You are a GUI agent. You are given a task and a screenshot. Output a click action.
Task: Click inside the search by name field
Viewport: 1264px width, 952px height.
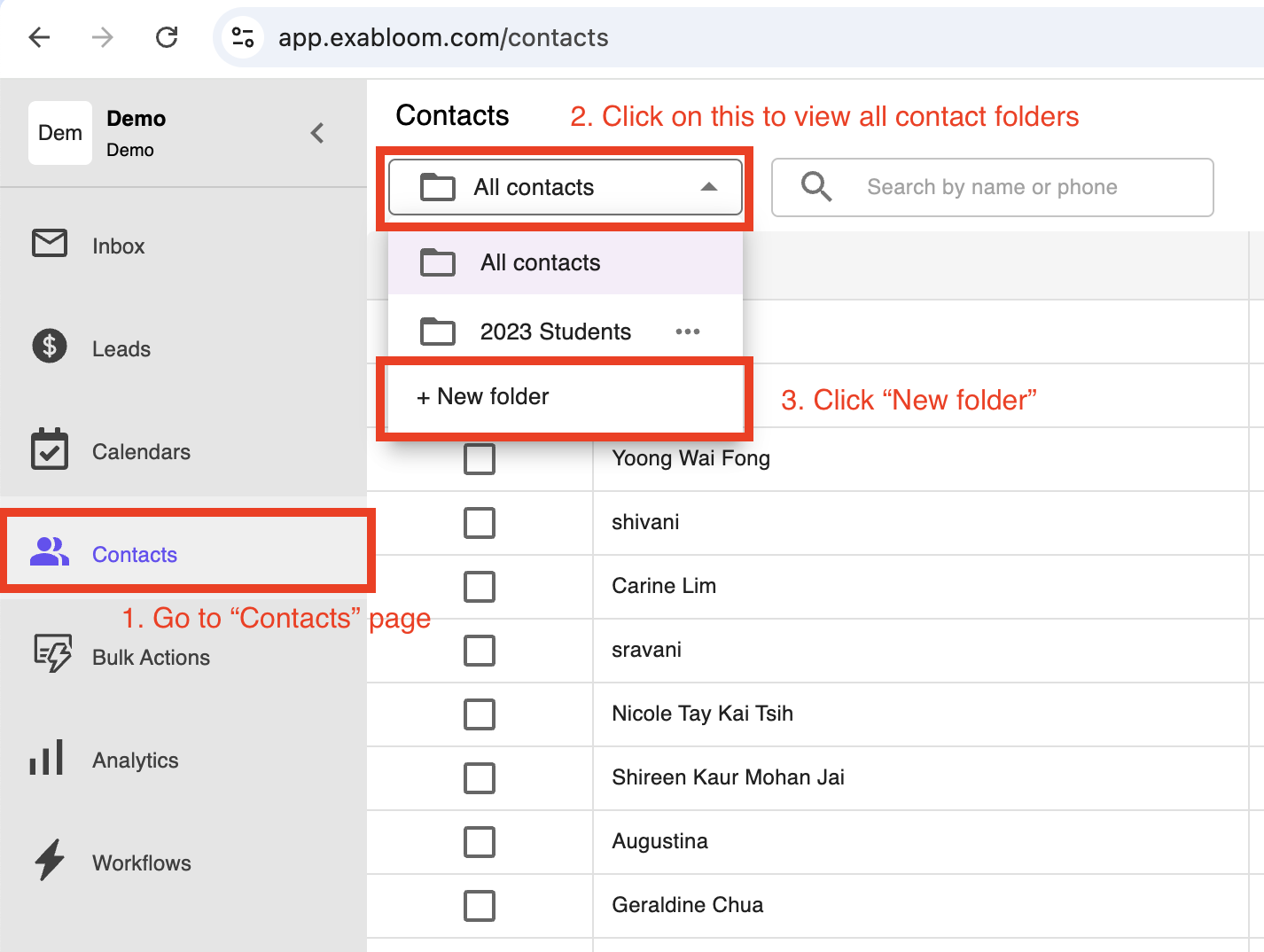993,187
